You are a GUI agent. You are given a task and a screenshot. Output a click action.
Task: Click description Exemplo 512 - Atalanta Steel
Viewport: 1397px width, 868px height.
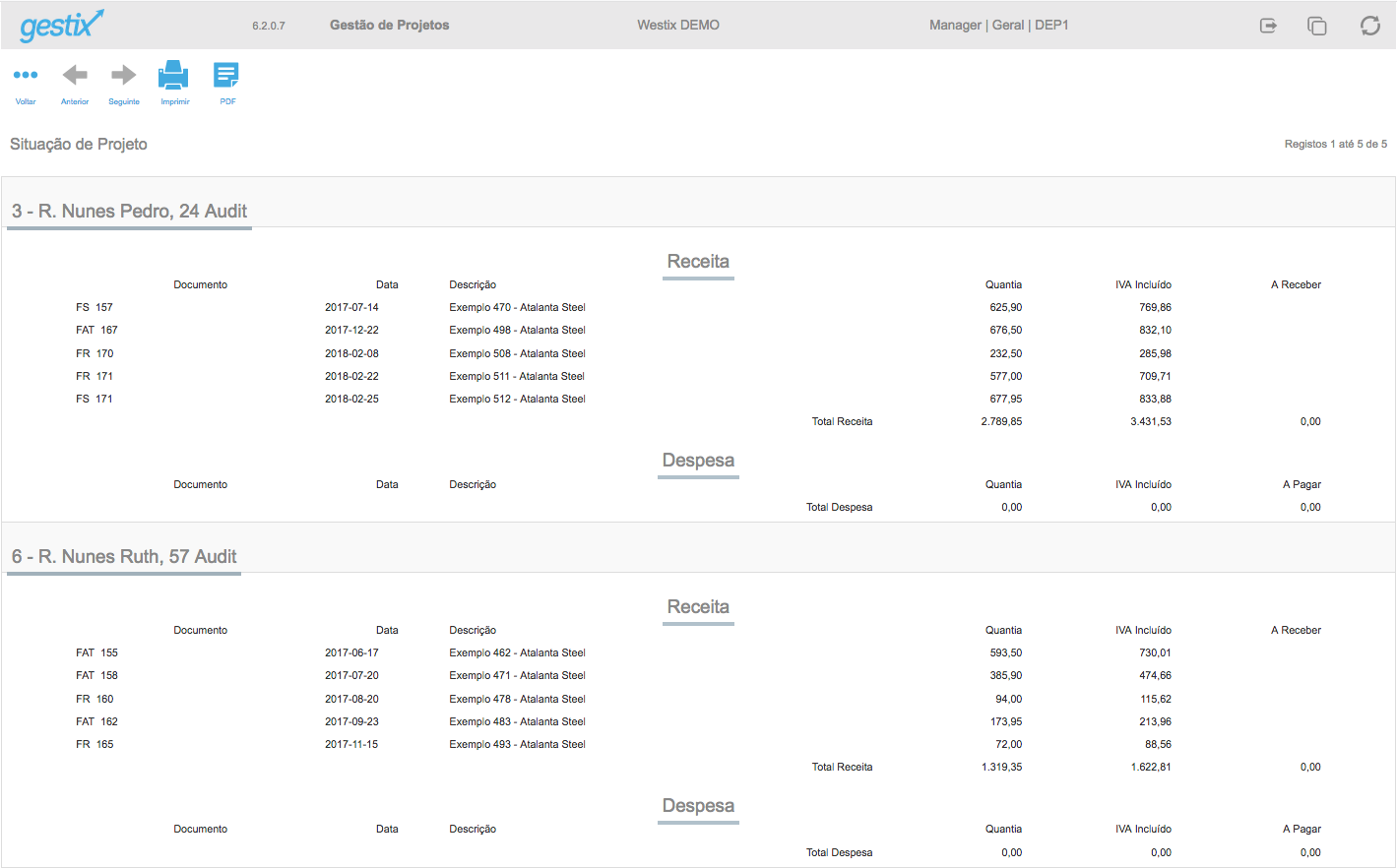517,399
